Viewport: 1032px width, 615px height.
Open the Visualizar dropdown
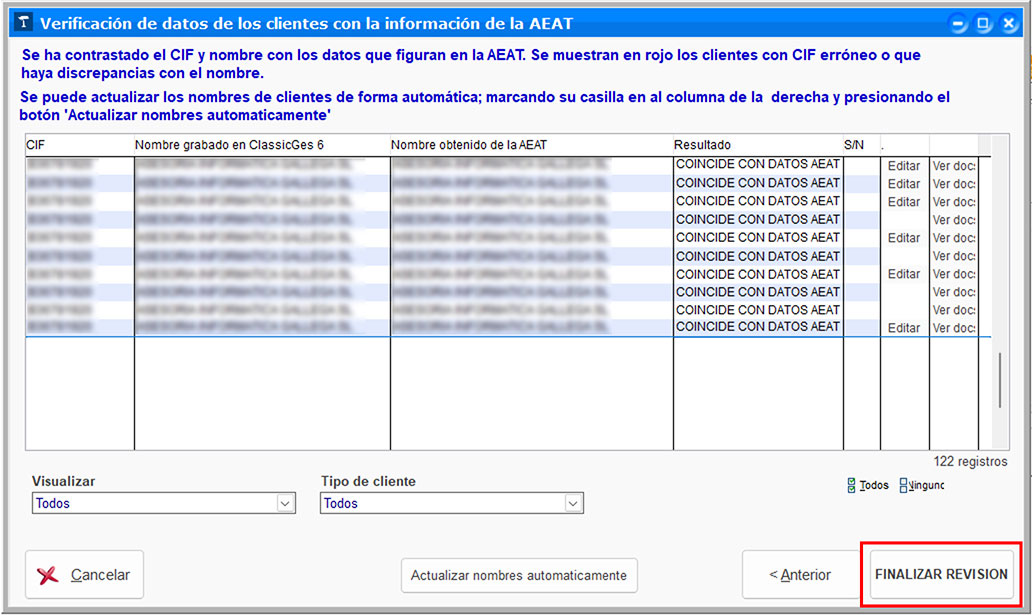click(284, 504)
